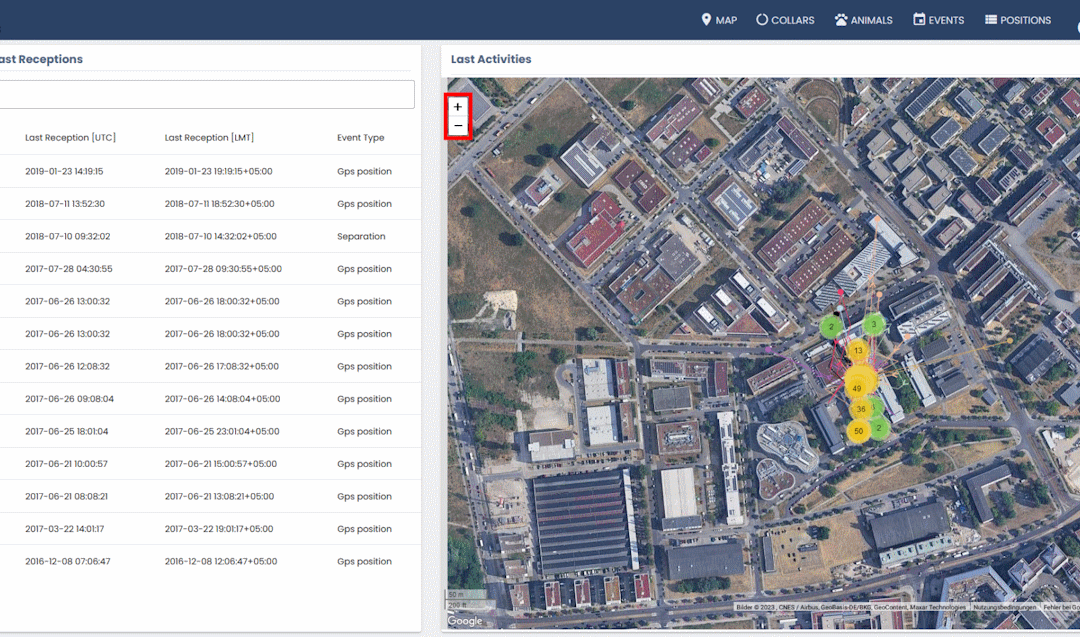The height and width of the screenshot is (637, 1080).
Task: Click the collar ring icon
Action: (762, 19)
